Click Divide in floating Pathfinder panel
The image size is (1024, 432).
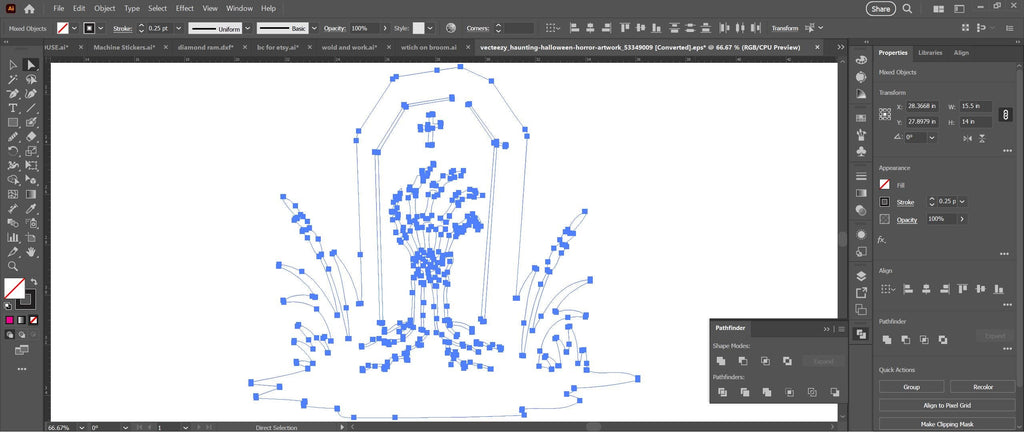(x=723, y=392)
